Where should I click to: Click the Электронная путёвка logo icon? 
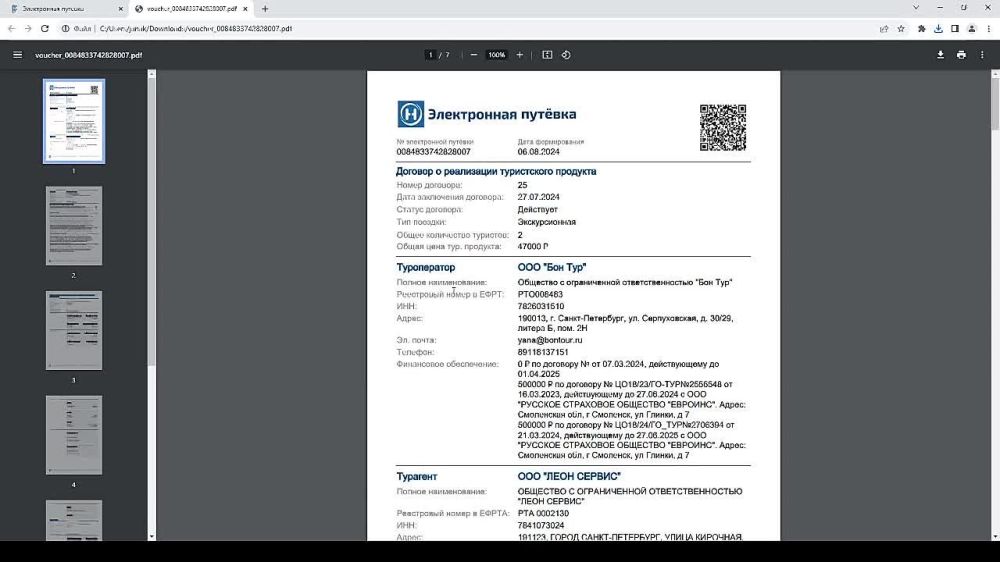(411, 114)
